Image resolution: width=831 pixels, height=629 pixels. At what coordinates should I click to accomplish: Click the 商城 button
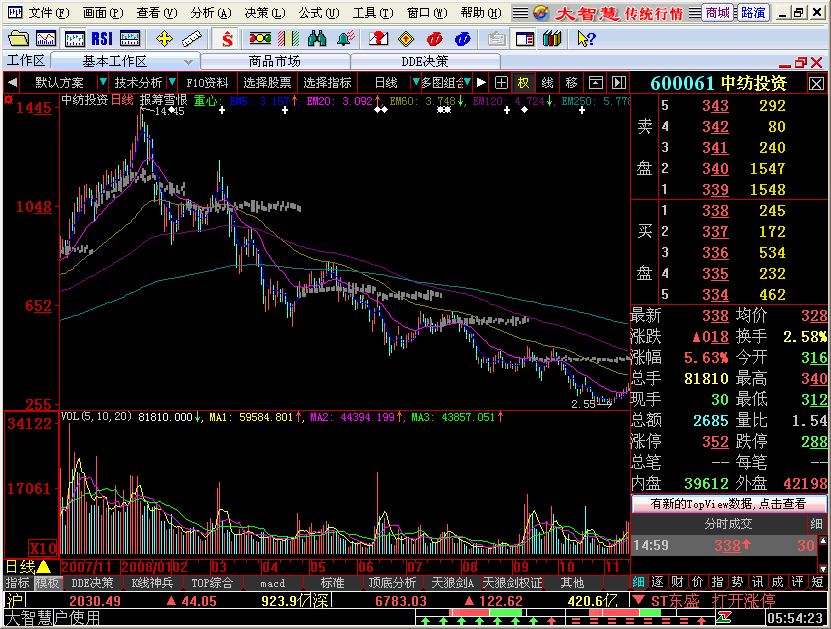coord(718,13)
